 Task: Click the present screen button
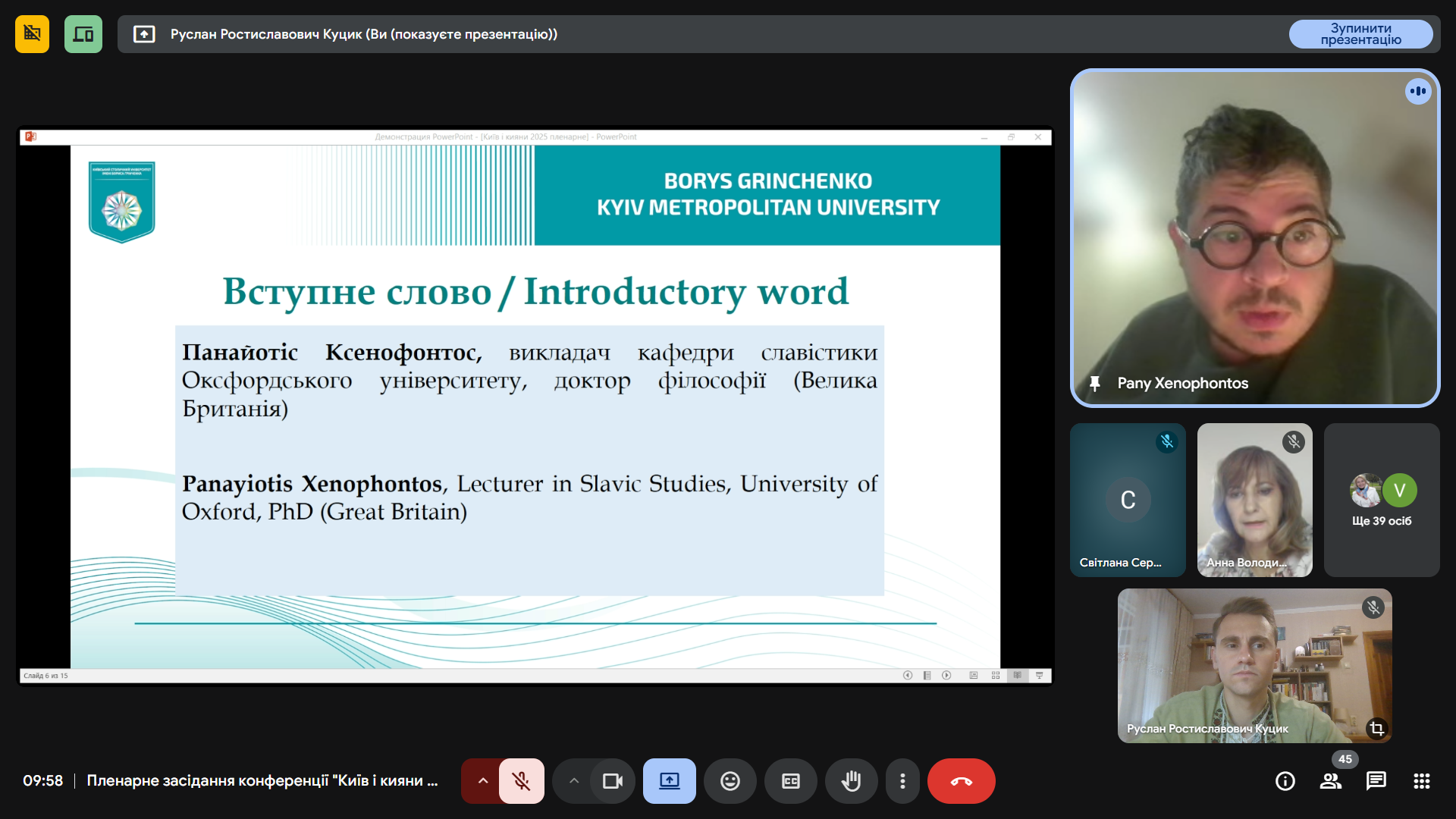(669, 781)
